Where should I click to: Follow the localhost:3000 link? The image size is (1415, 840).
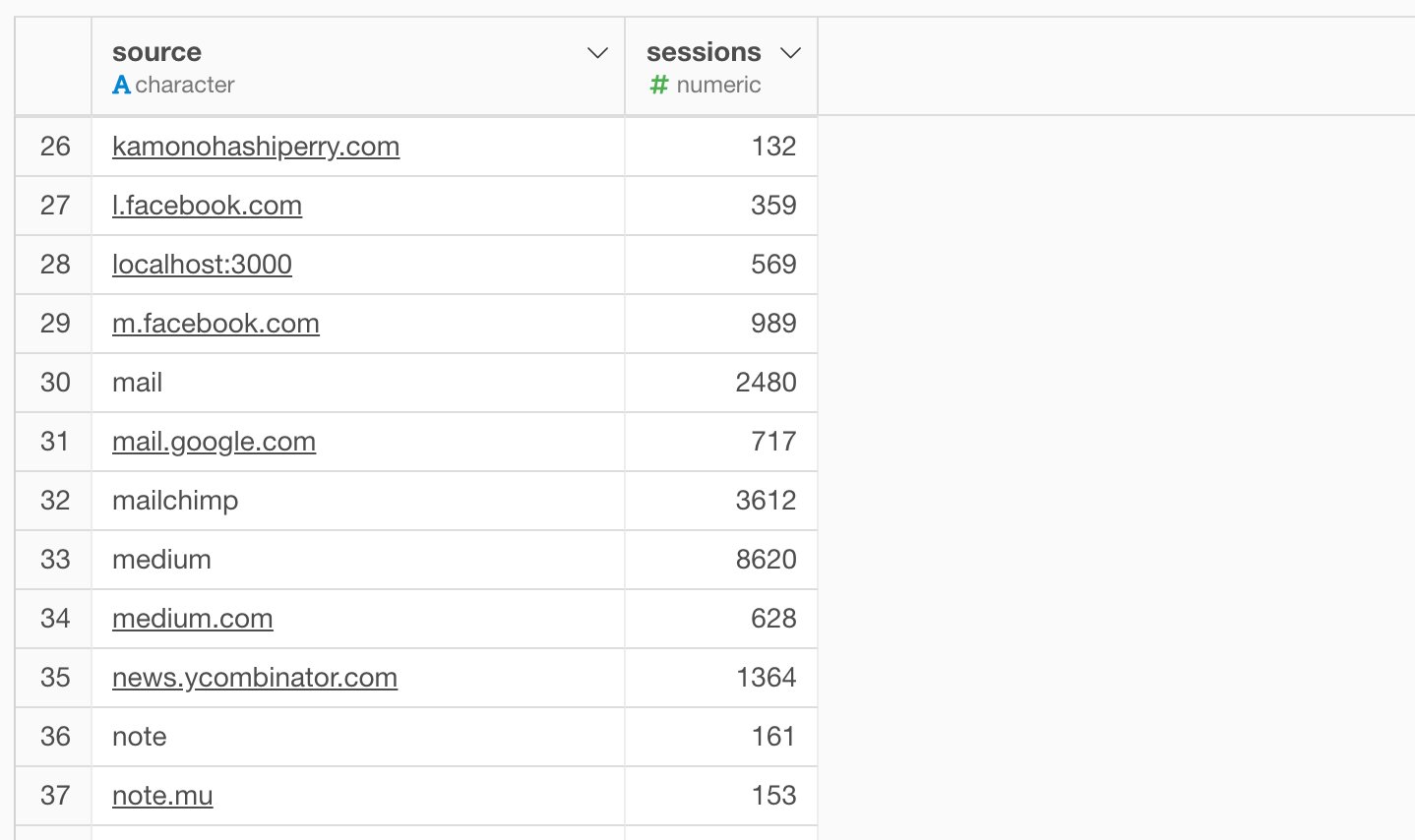pyautogui.click(x=202, y=265)
